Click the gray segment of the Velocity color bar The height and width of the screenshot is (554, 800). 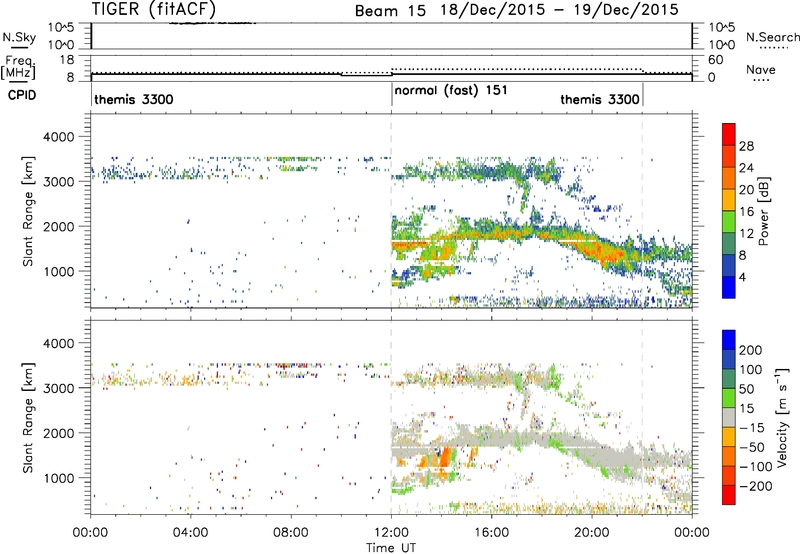point(729,417)
